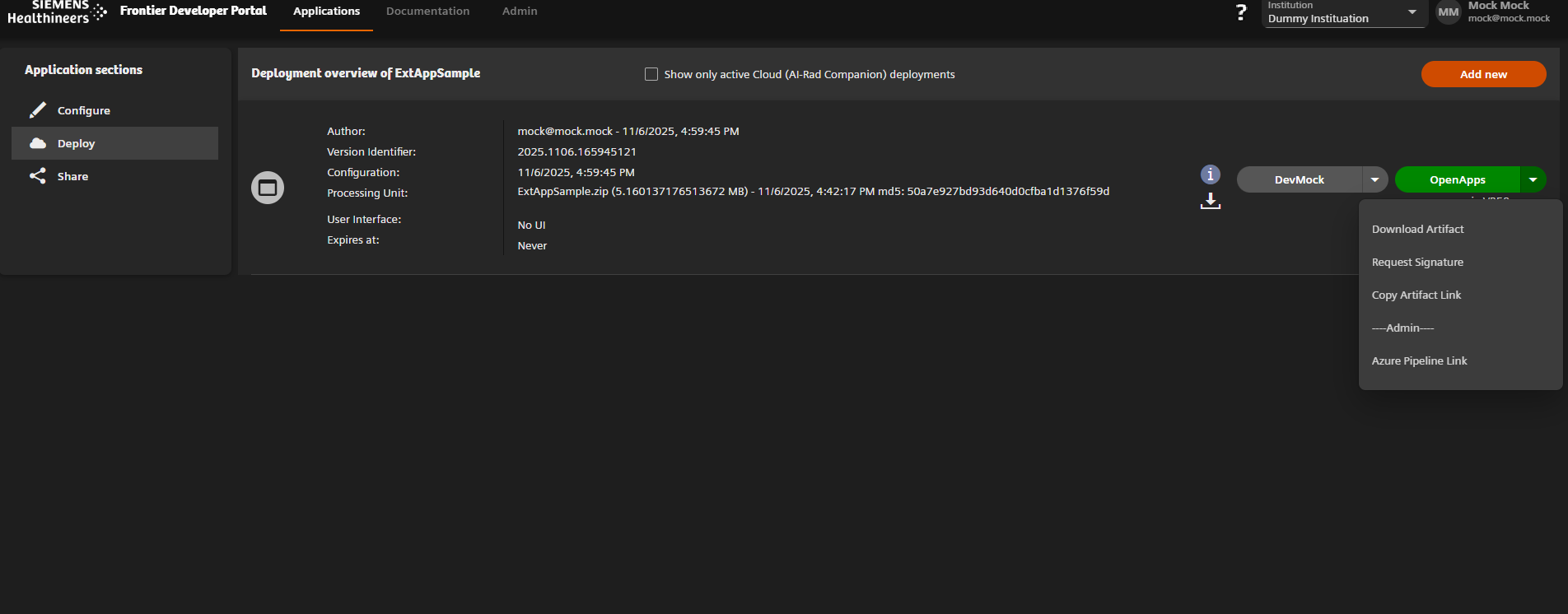The image size is (1568, 614).
Task: Collapse the OpenApps dropdown arrow
Action: click(x=1533, y=179)
